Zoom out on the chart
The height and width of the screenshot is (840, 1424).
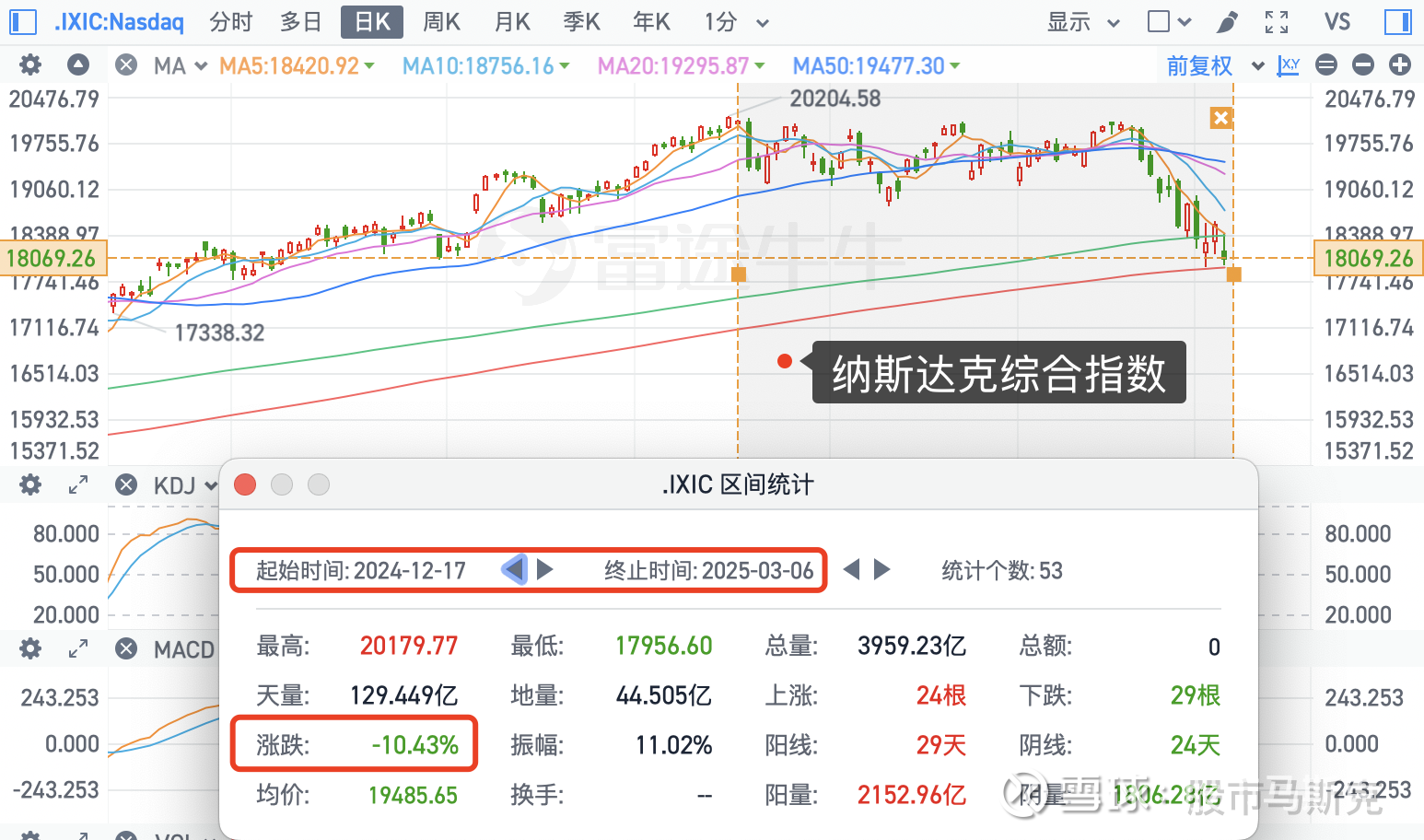coord(1363,65)
